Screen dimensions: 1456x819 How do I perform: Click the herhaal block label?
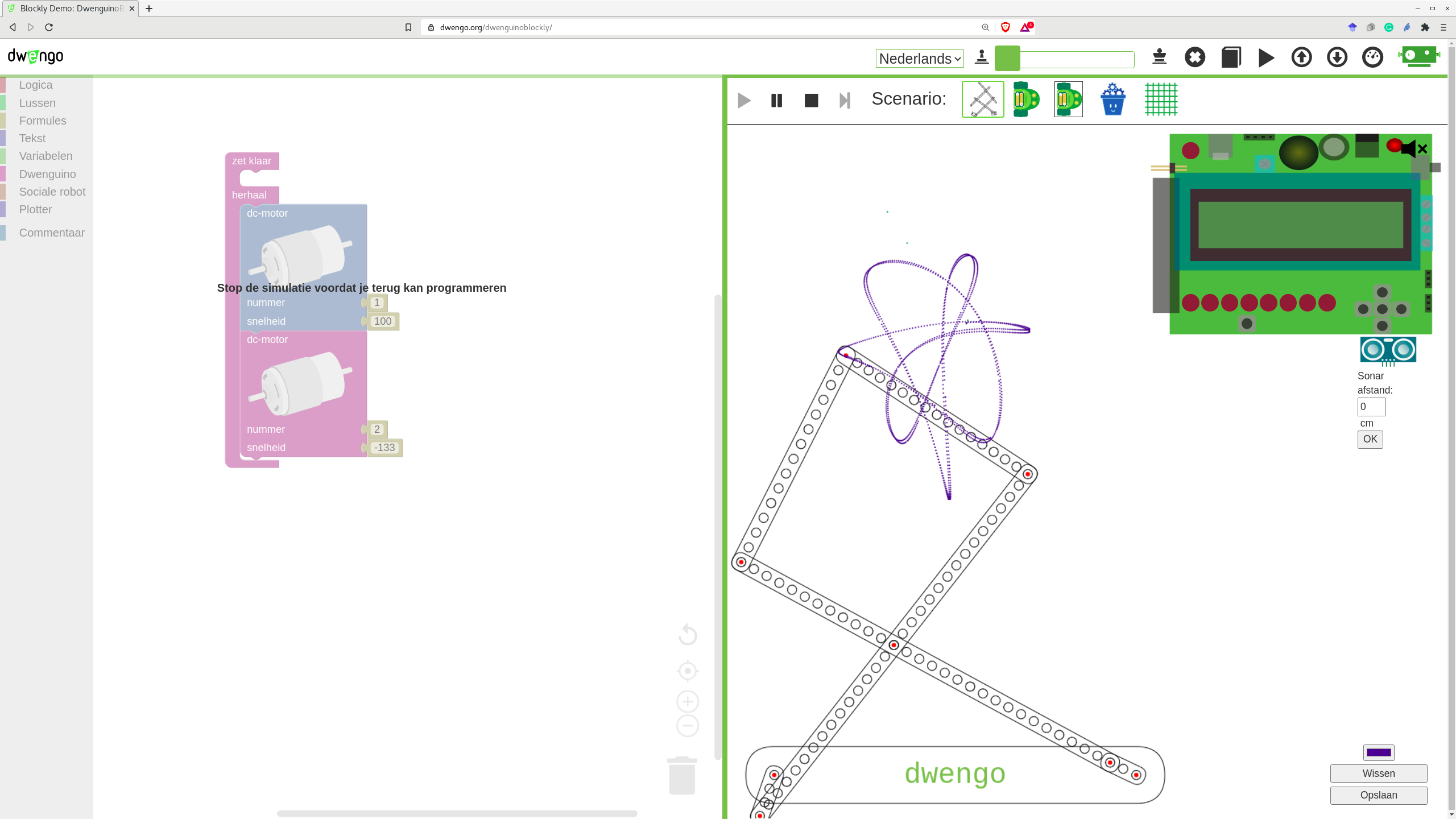click(249, 195)
